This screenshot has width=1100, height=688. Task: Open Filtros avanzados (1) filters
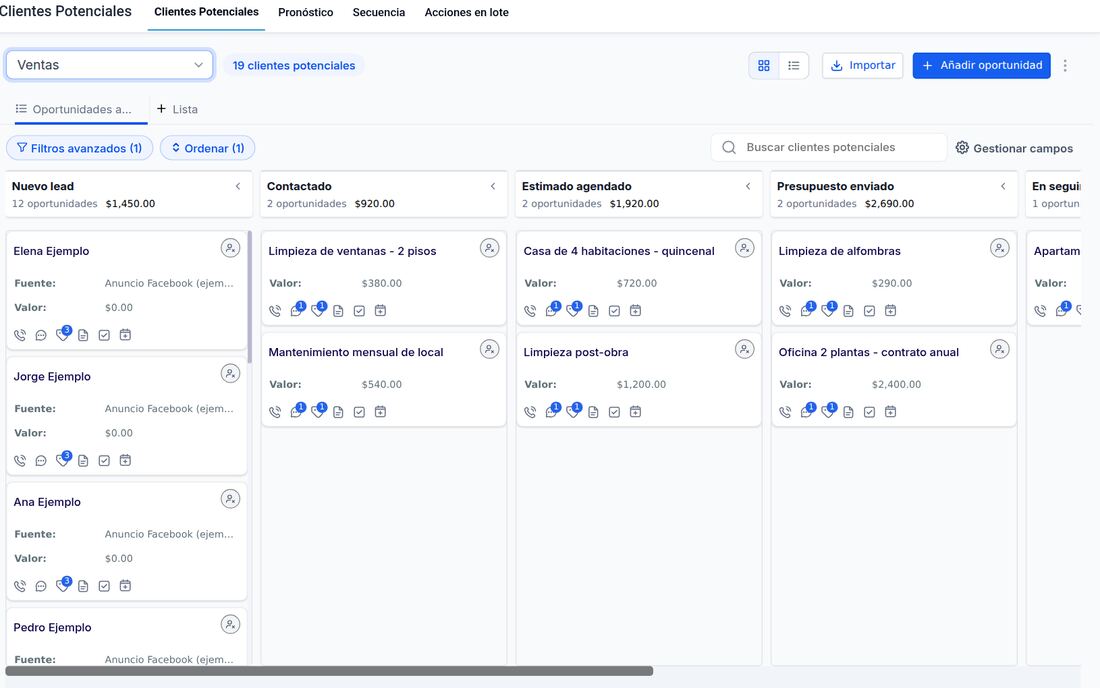[79, 148]
